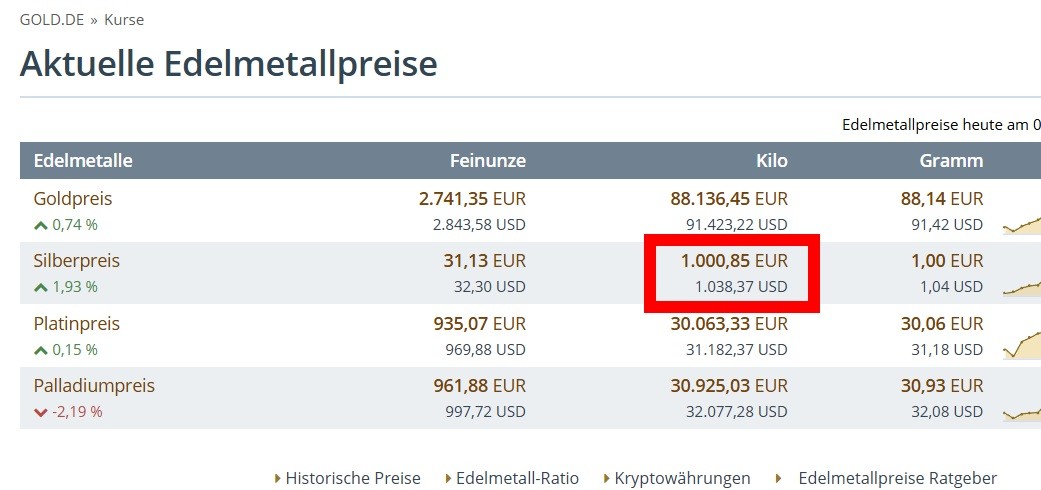
Task: Click the green up arrow beside 0,15 %
Action: coord(40,350)
